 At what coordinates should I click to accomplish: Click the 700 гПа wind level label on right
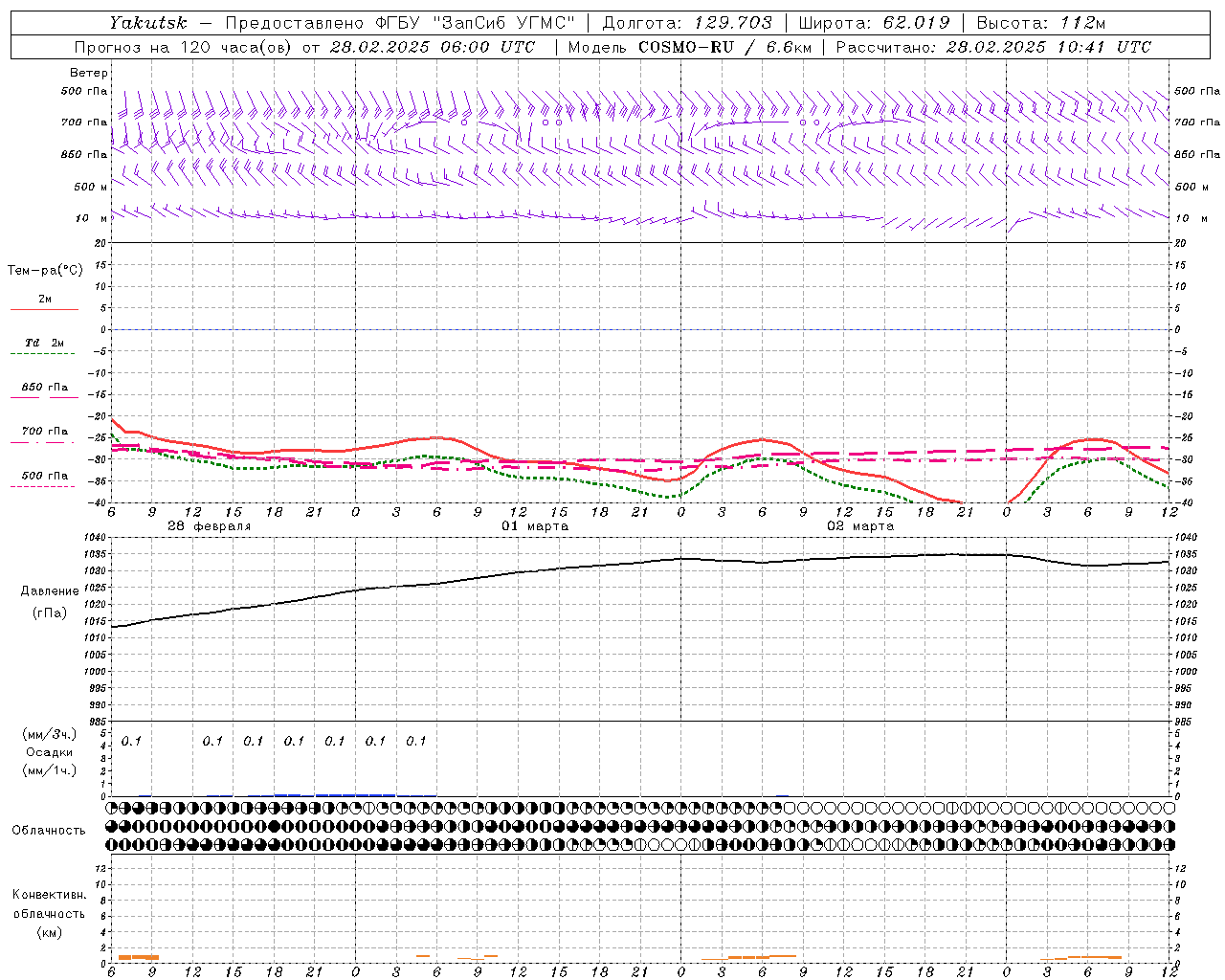point(1197,122)
